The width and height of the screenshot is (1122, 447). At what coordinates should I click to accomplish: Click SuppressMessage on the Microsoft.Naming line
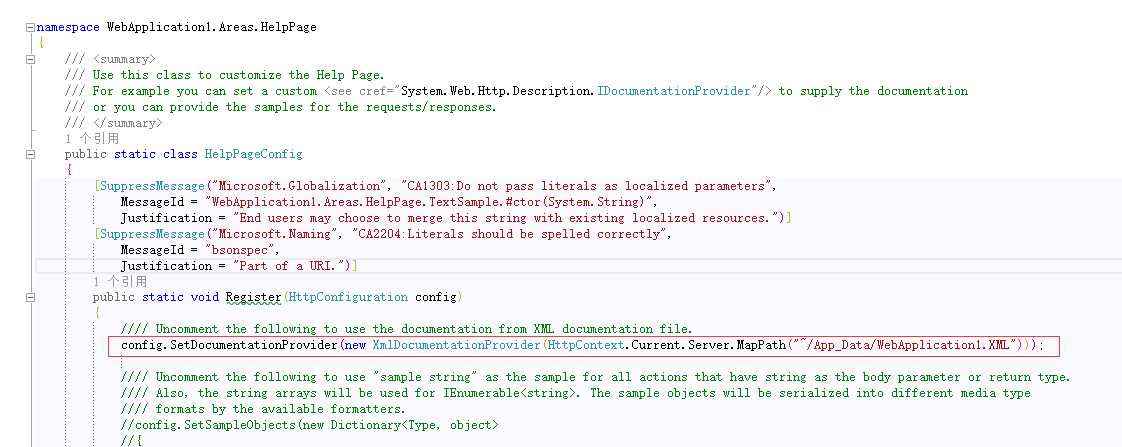click(152, 234)
